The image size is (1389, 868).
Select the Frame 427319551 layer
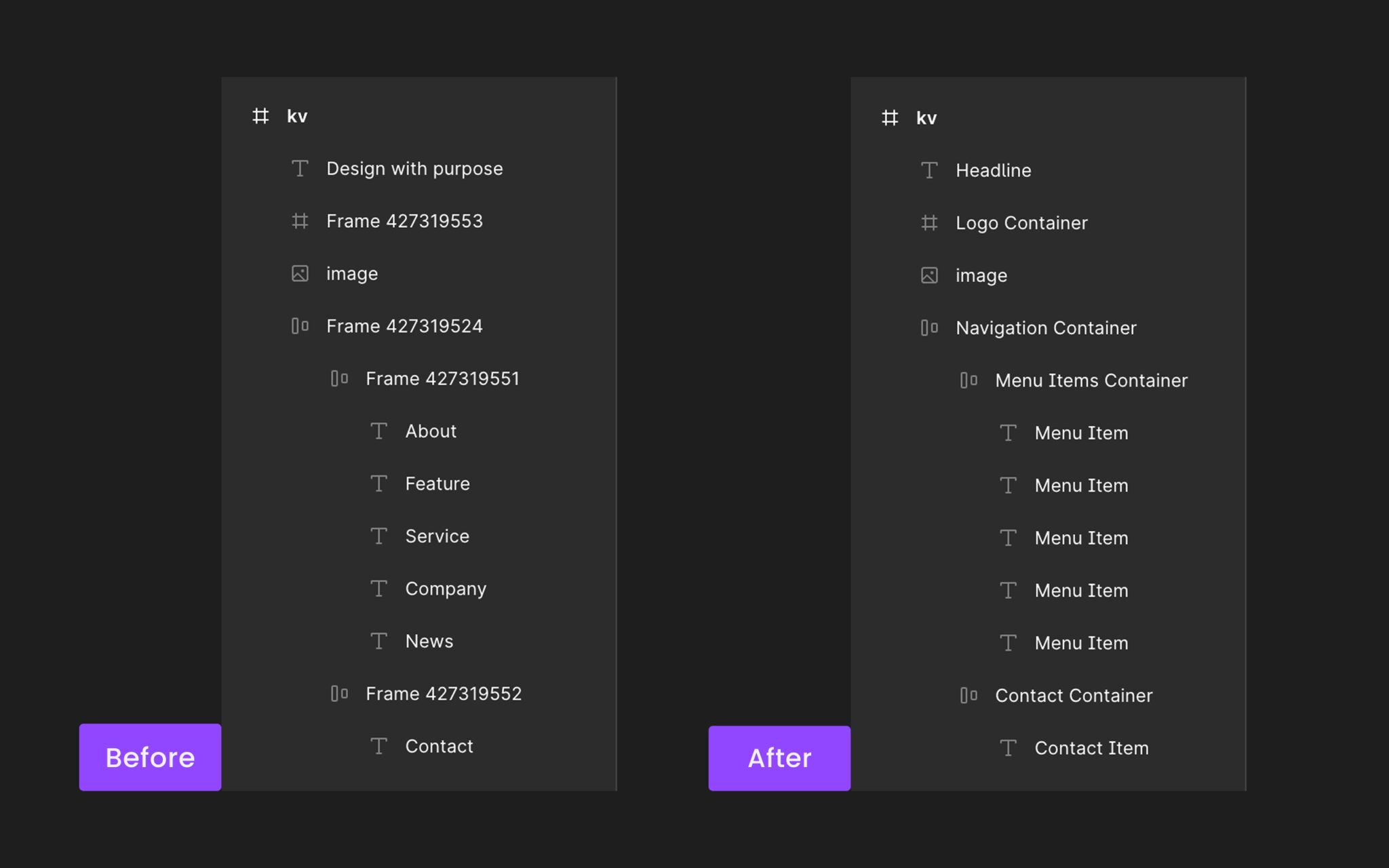pyautogui.click(x=442, y=378)
